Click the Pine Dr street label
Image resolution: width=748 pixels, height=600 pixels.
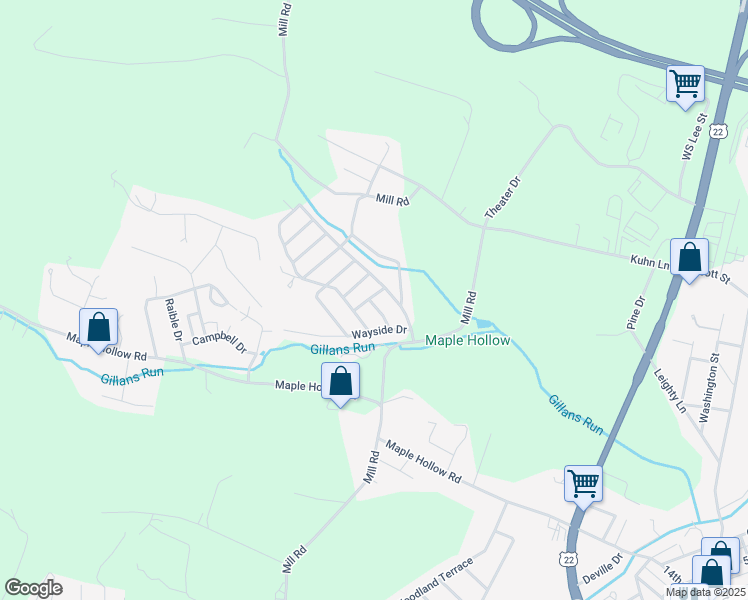pos(636,313)
